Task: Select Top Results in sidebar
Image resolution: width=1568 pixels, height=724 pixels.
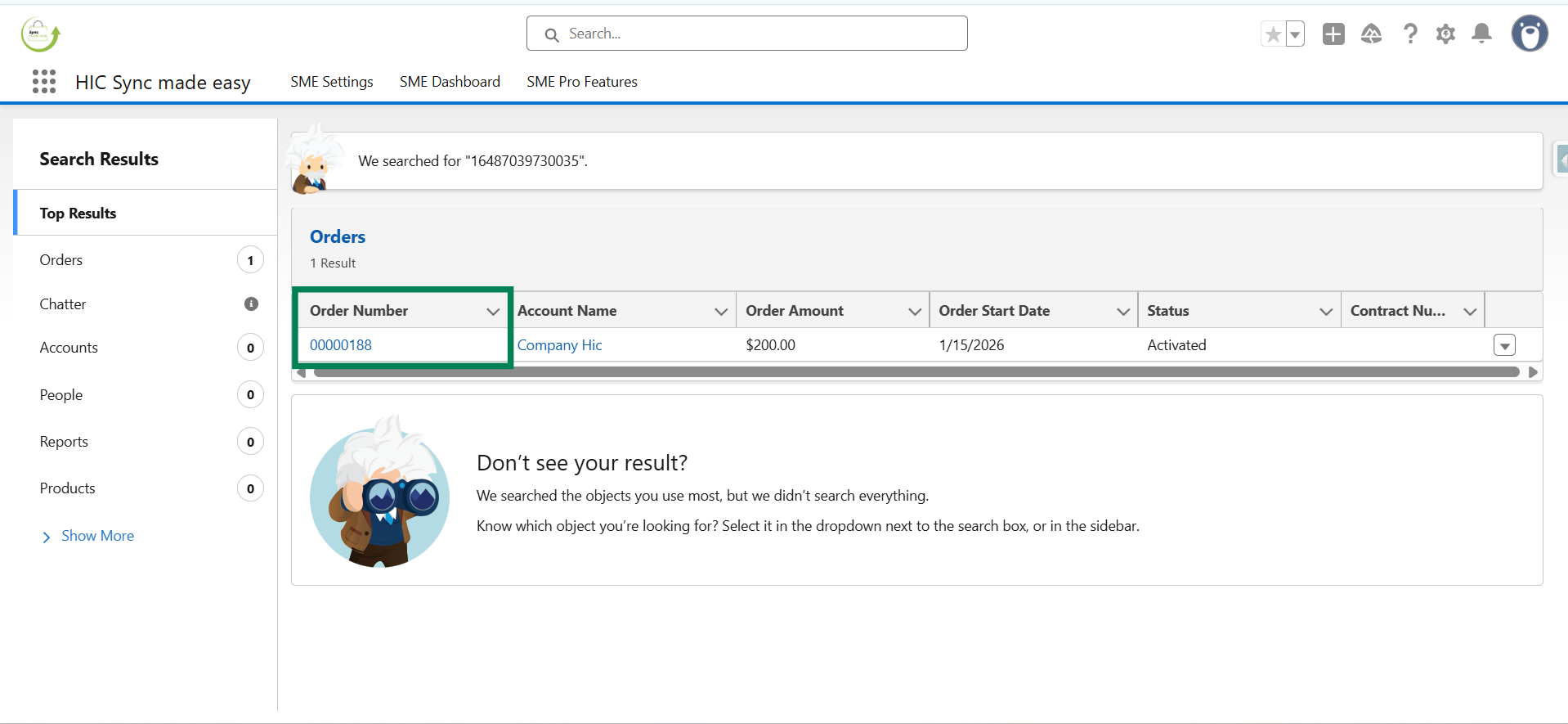Action: pyautogui.click(x=146, y=213)
